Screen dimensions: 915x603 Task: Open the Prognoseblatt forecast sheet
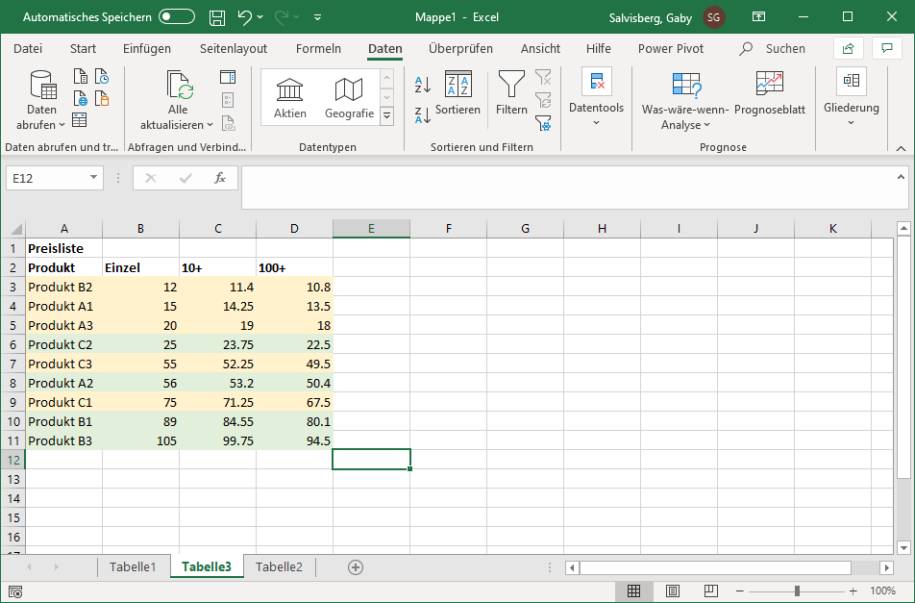click(769, 96)
